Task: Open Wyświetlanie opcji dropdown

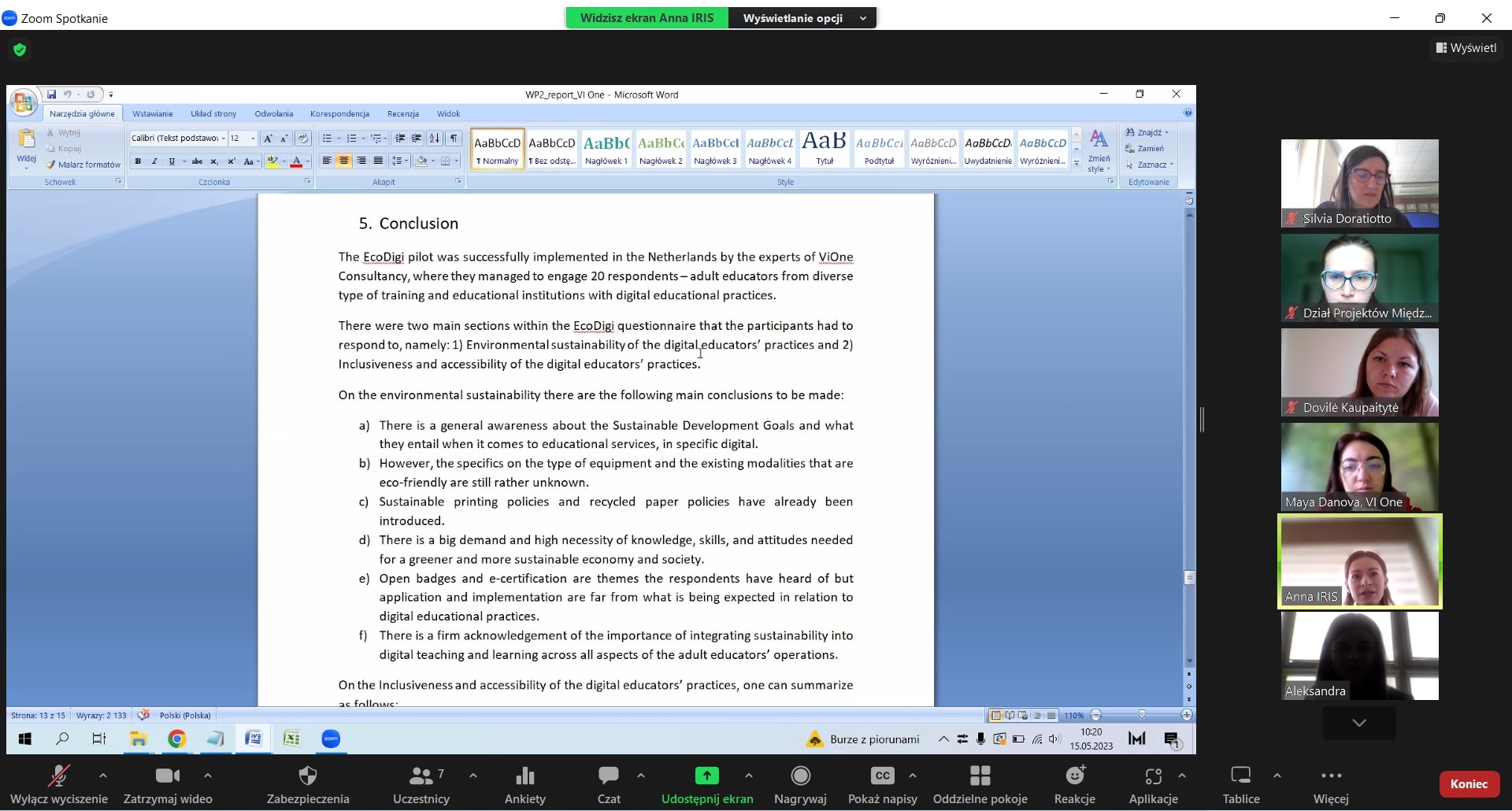Action: pyautogui.click(x=802, y=18)
